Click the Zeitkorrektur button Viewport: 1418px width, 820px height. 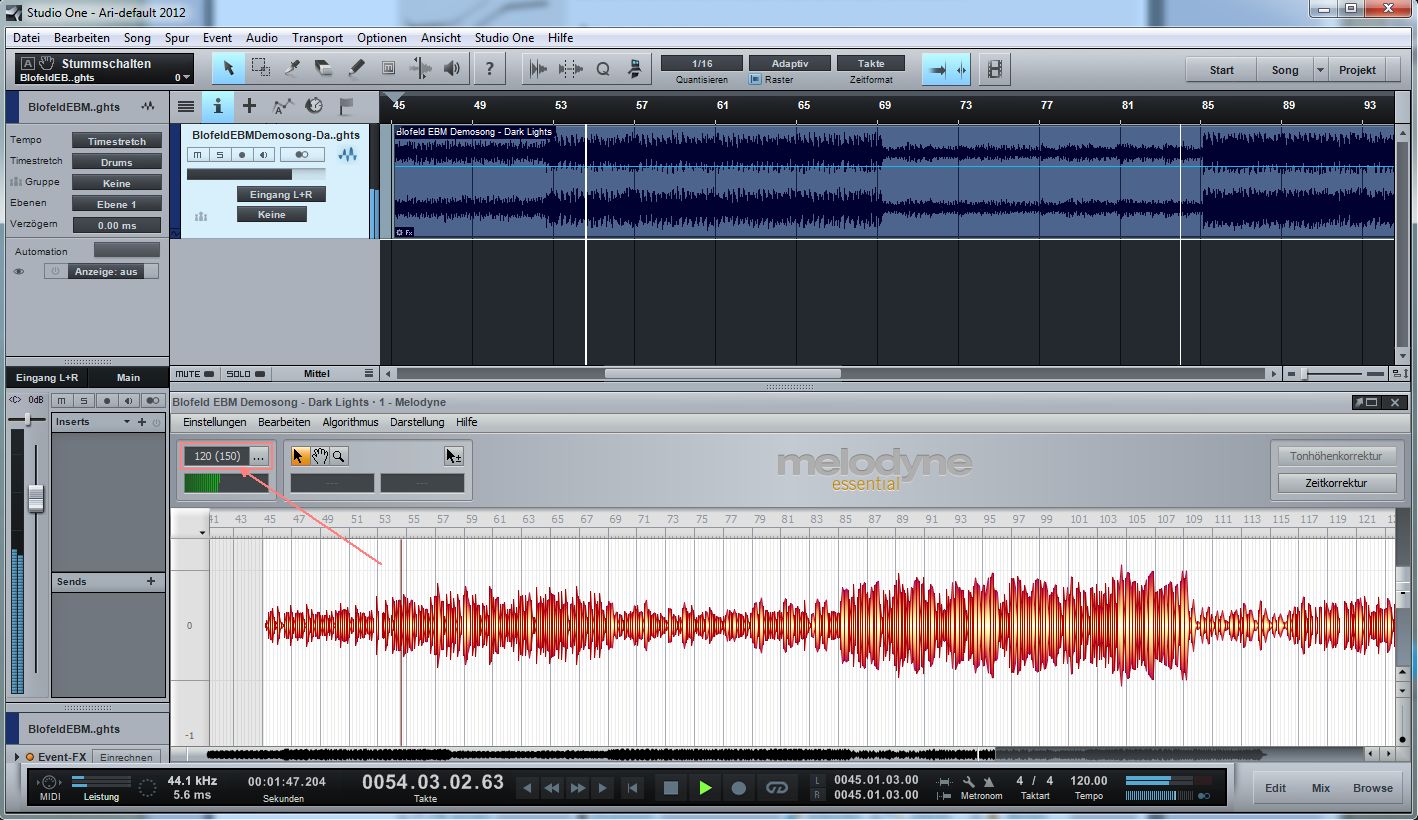pyautogui.click(x=1336, y=483)
